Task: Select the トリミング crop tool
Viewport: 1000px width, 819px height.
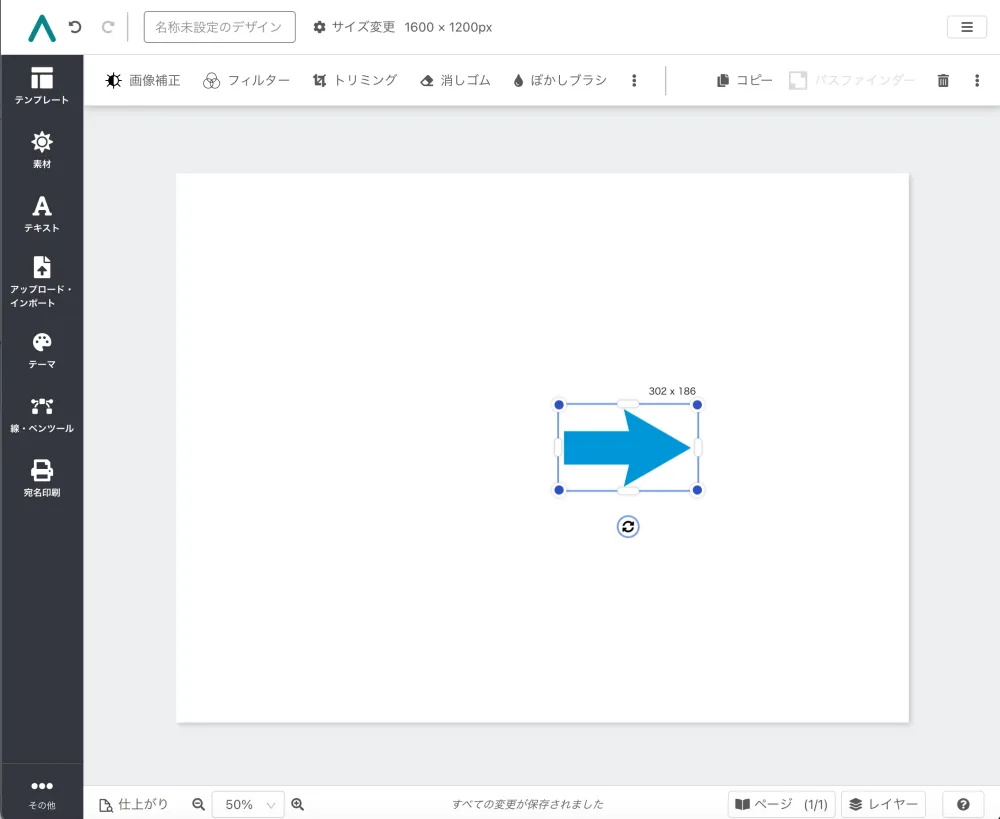Action: 356,80
